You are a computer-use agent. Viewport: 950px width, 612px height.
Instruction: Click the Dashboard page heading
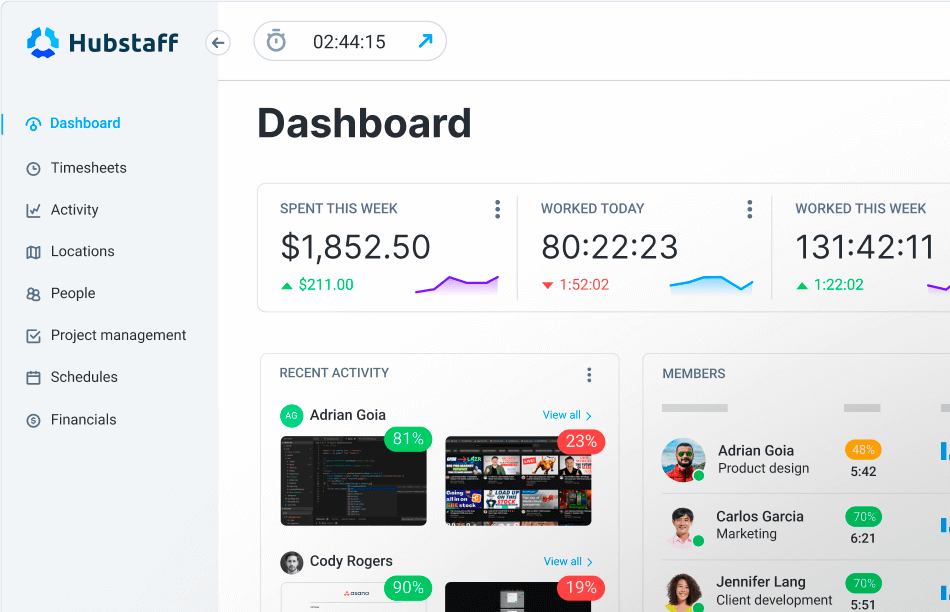[364, 123]
